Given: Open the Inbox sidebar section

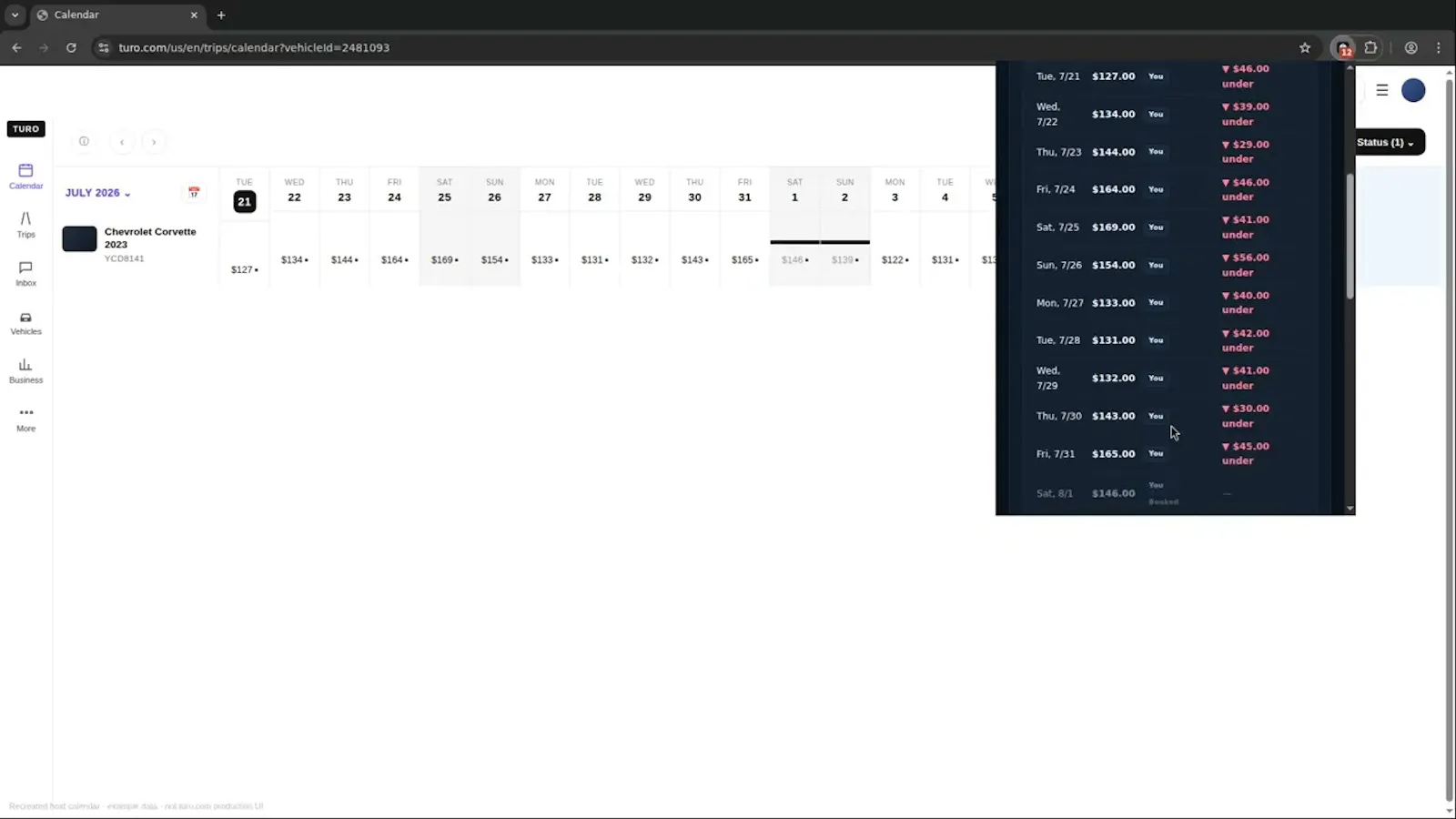Looking at the screenshot, I should 25,274.
